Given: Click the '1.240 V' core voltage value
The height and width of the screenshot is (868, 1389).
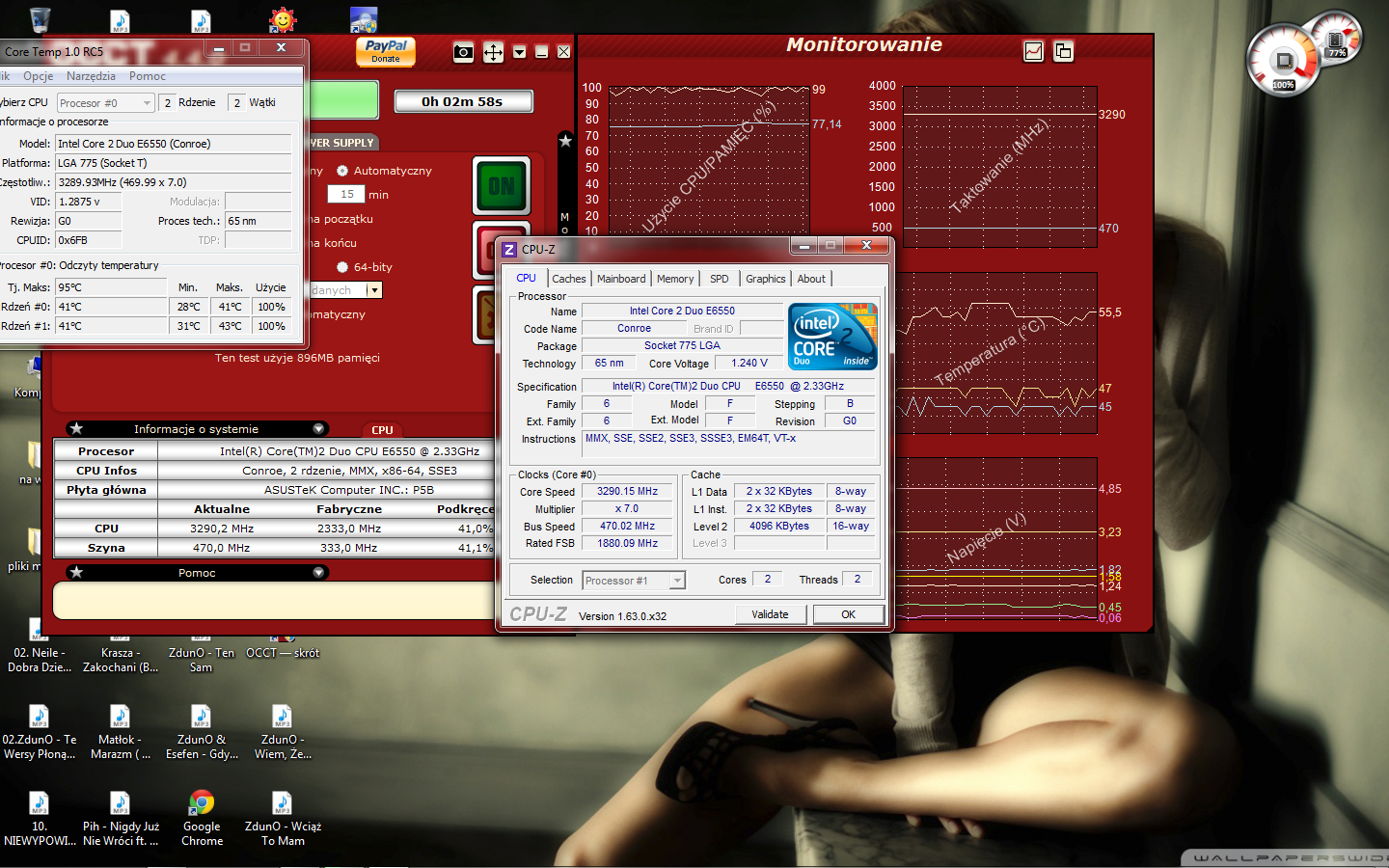Looking at the screenshot, I should (749, 364).
